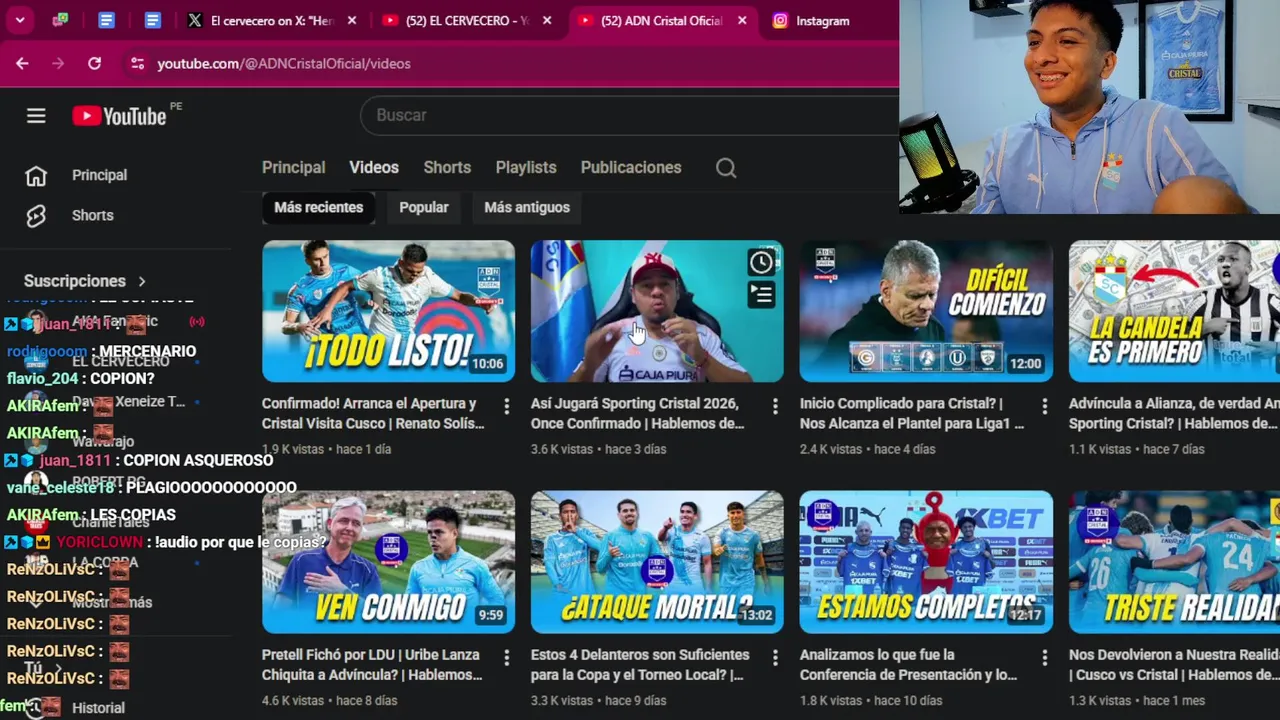Switch to the first Google Docs tab
The height and width of the screenshot is (720, 1280).
[x=107, y=20]
